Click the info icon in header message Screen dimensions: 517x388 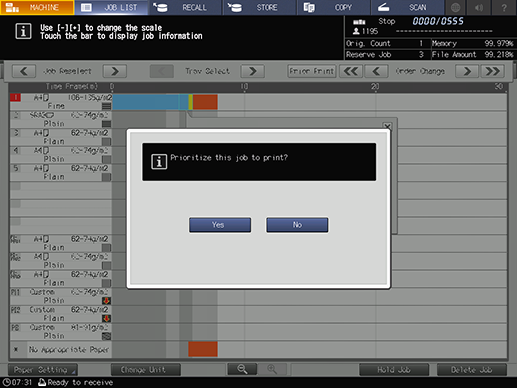[x=23, y=31]
